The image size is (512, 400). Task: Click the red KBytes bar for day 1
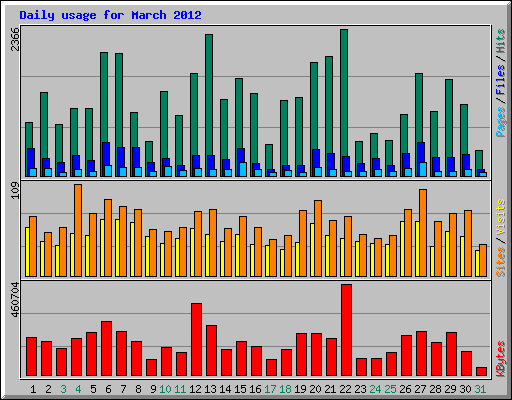[x=31, y=357]
